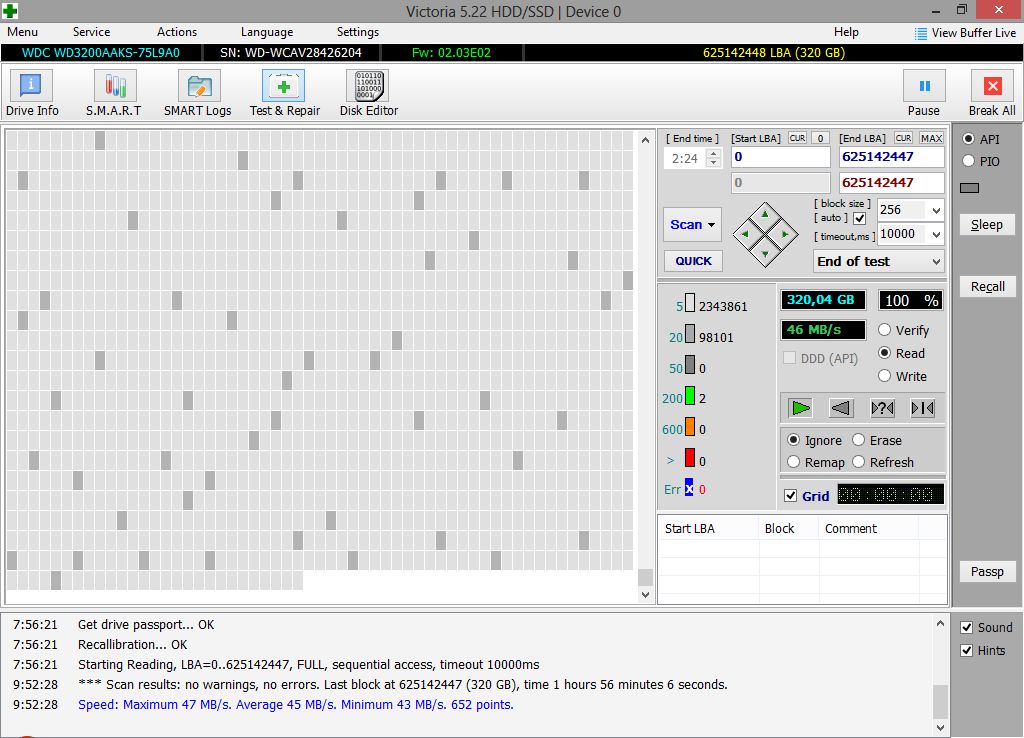The image size is (1024, 738).
Task: Click the Start LBA input field
Action: (x=780, y=157)
